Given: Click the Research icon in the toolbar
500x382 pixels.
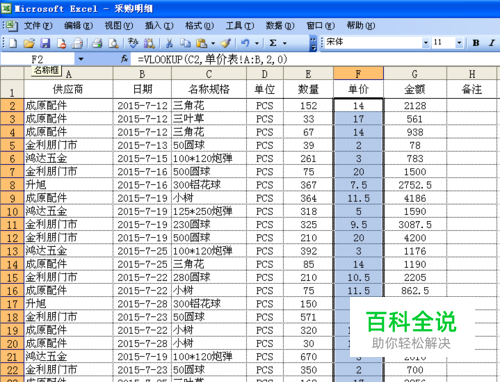Looking at the screenshot, I should tap(149, 43).
